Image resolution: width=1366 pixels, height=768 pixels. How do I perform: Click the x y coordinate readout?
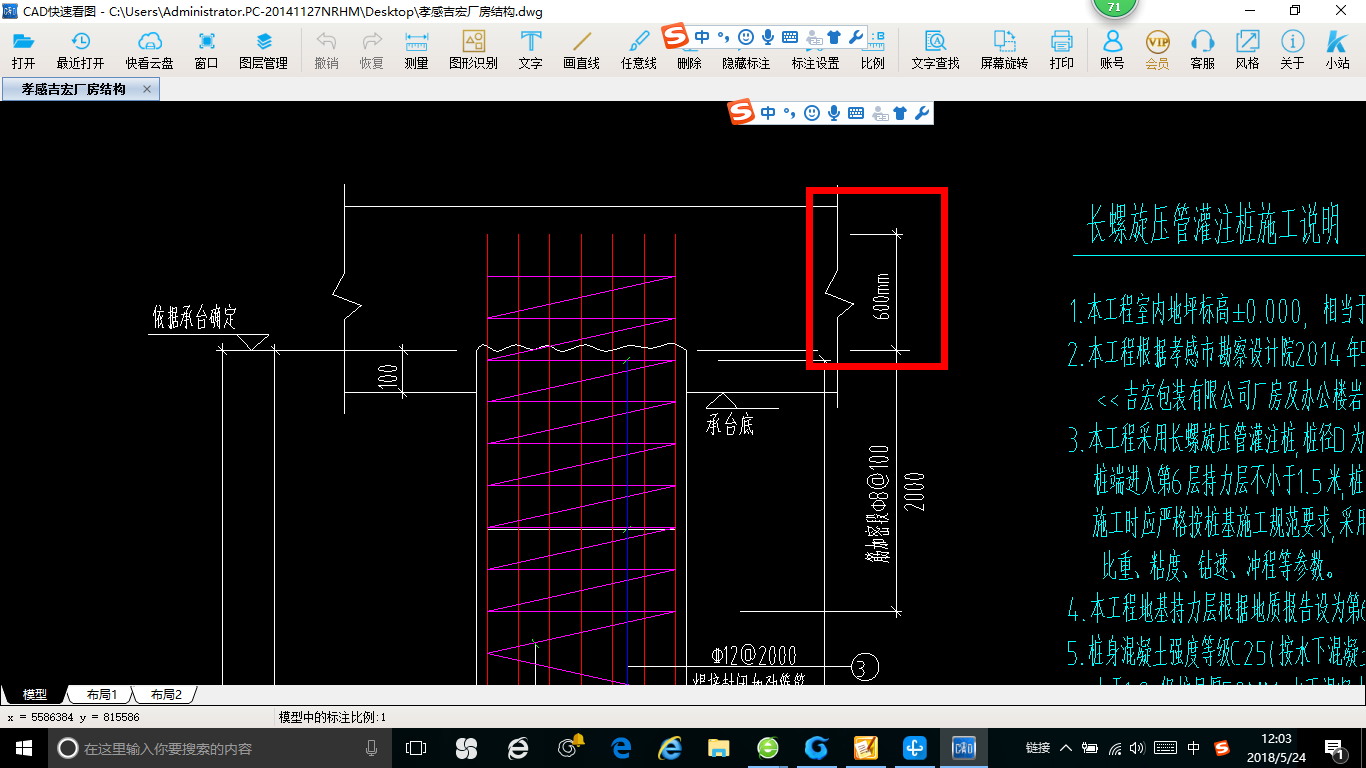[x=73, y=718]
